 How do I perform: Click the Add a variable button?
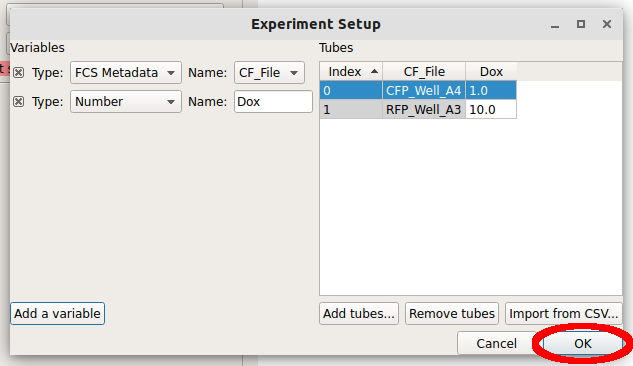tap(57, 314)
